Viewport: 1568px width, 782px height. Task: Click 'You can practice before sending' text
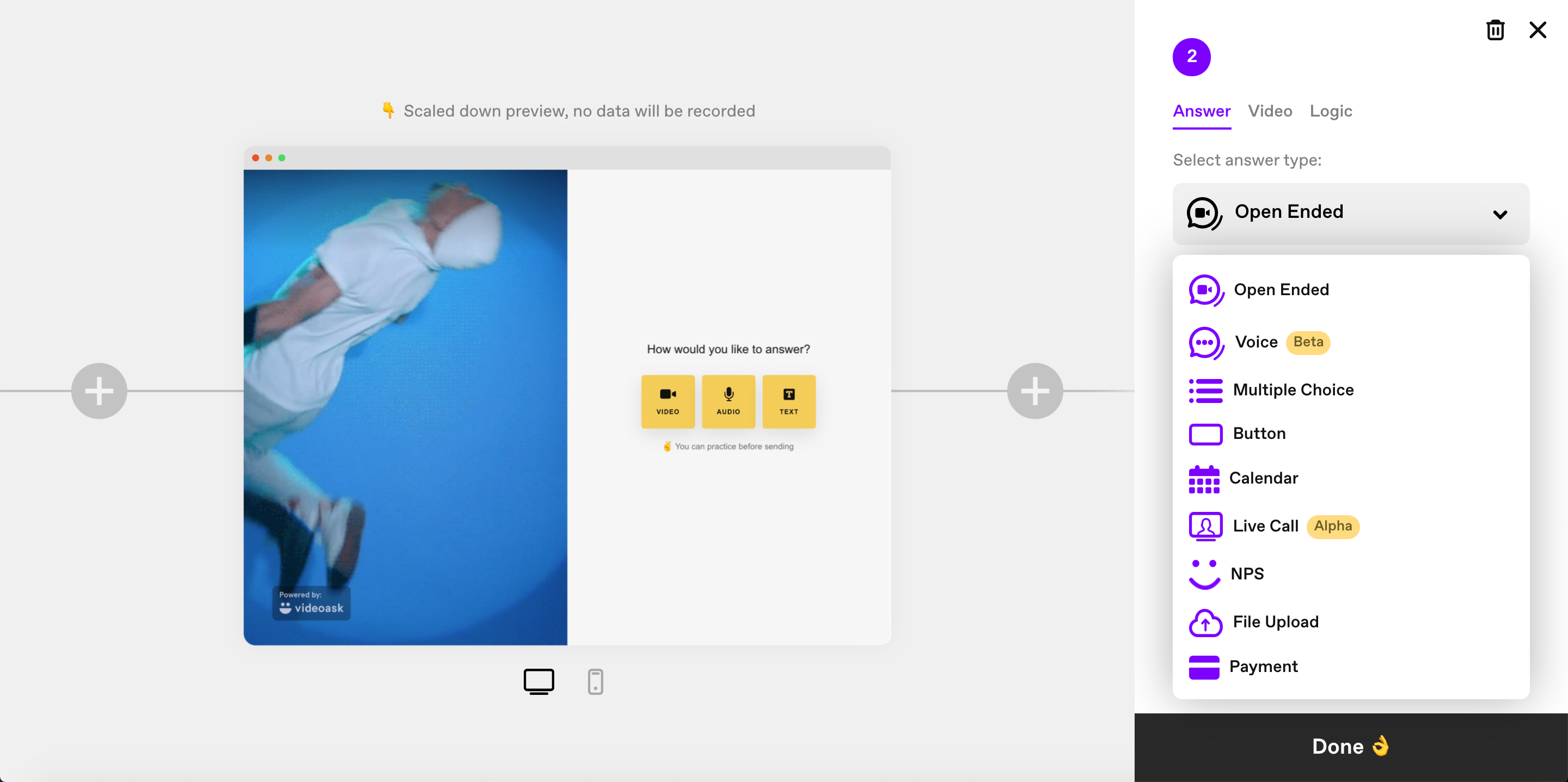coord(734,447)
